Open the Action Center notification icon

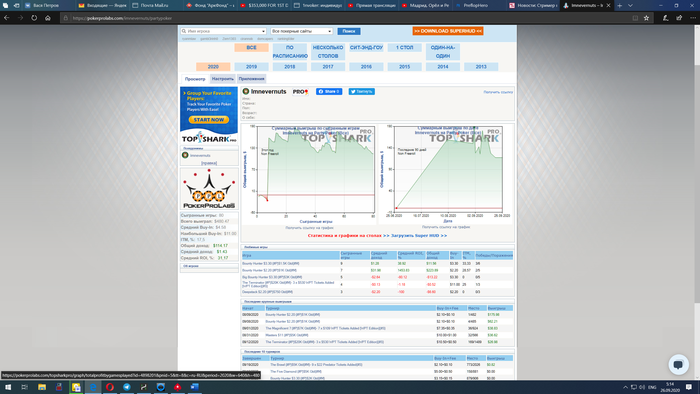pos(689,387)
